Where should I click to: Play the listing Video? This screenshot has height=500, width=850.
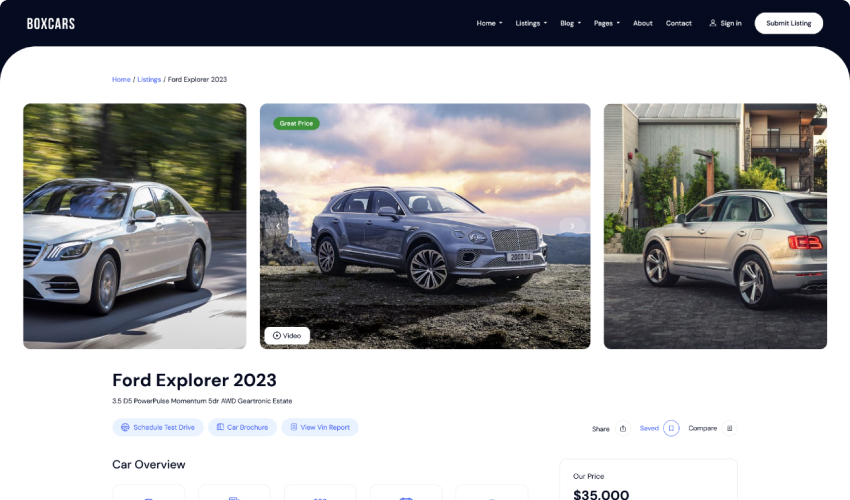[x=287, y=336]
